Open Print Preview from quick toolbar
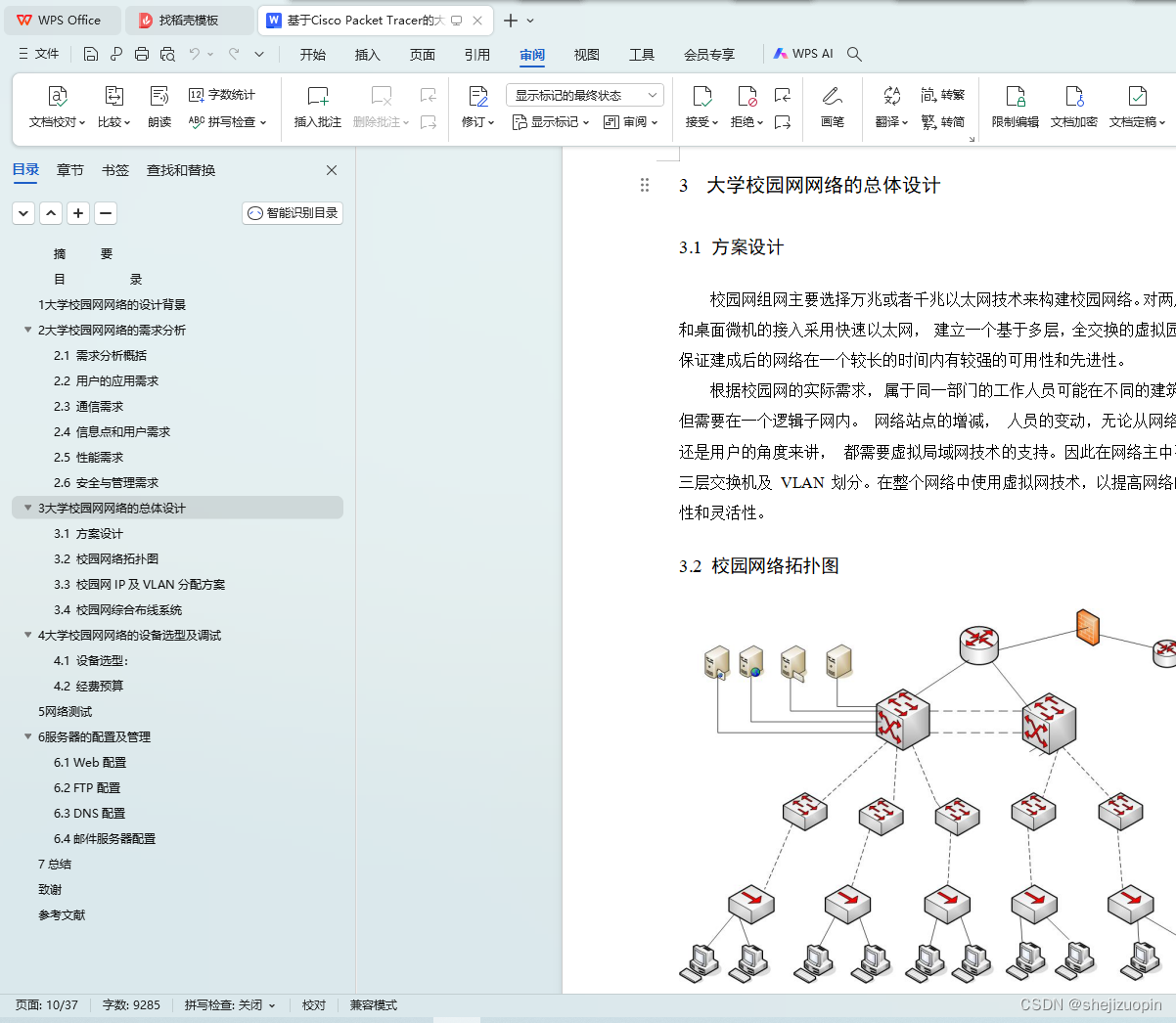Viewport: 1176px width, 1023px height. 167,54
